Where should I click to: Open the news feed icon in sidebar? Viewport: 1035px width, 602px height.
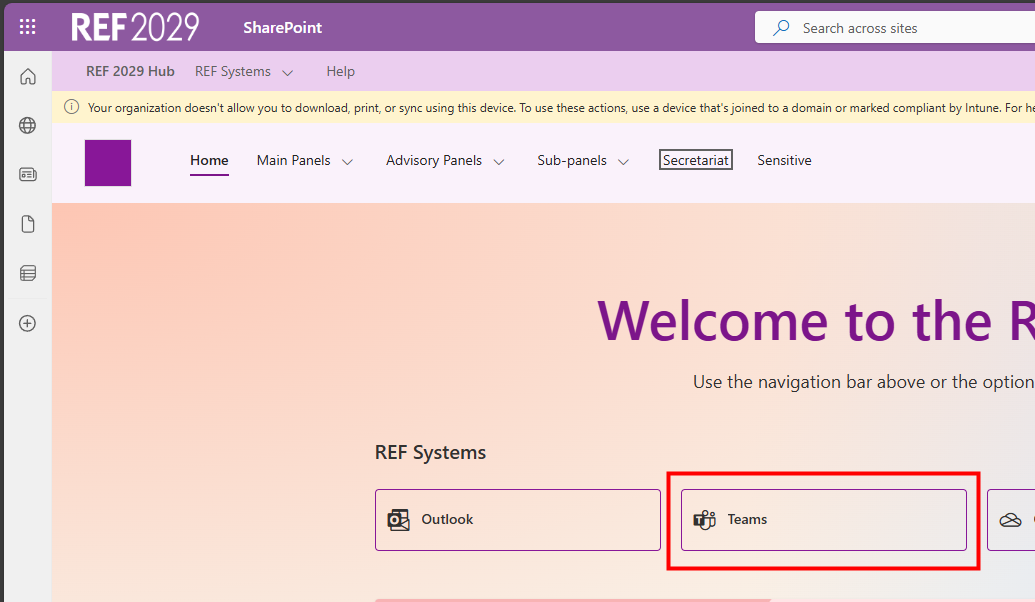tap(28, 174)
